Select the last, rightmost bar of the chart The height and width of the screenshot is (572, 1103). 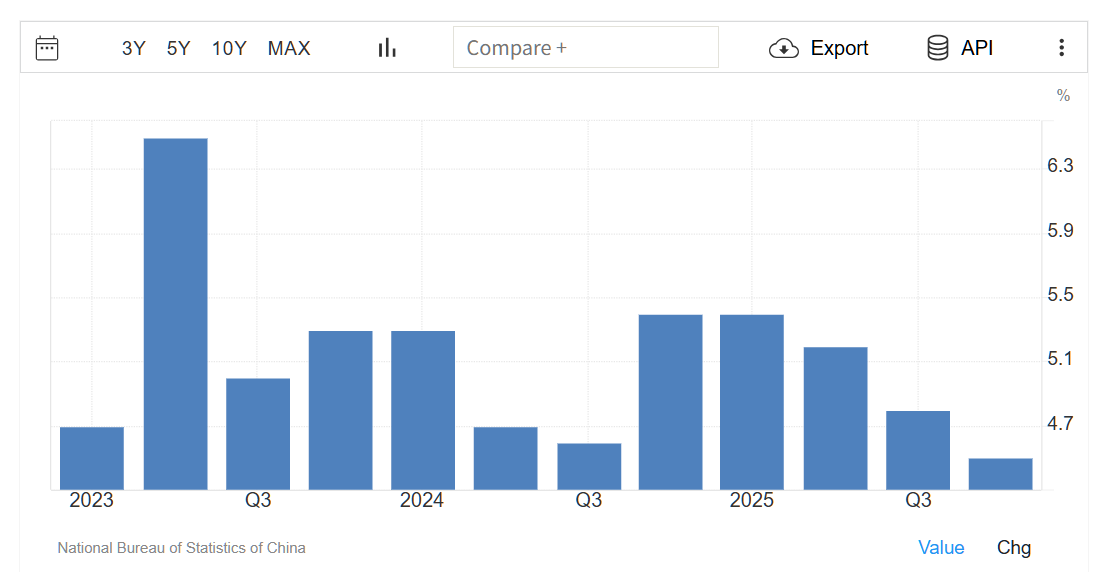coord(1000,474)
